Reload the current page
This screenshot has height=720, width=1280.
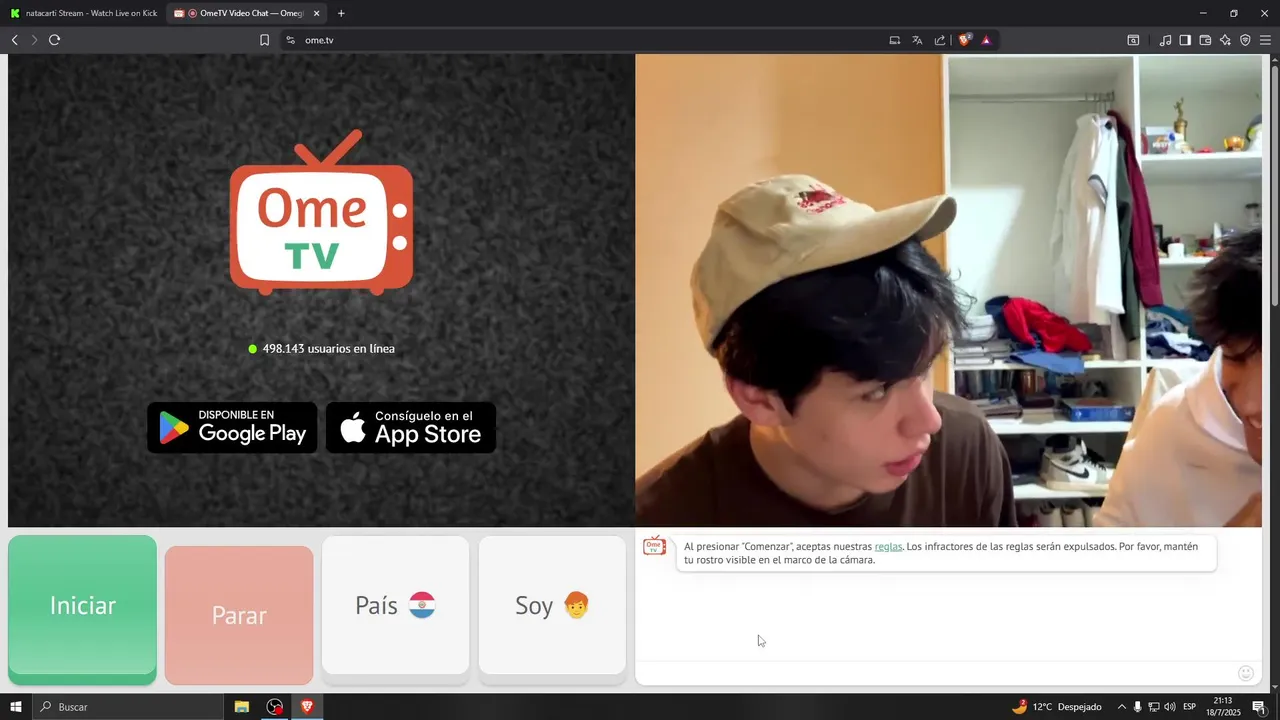[55, 40]
